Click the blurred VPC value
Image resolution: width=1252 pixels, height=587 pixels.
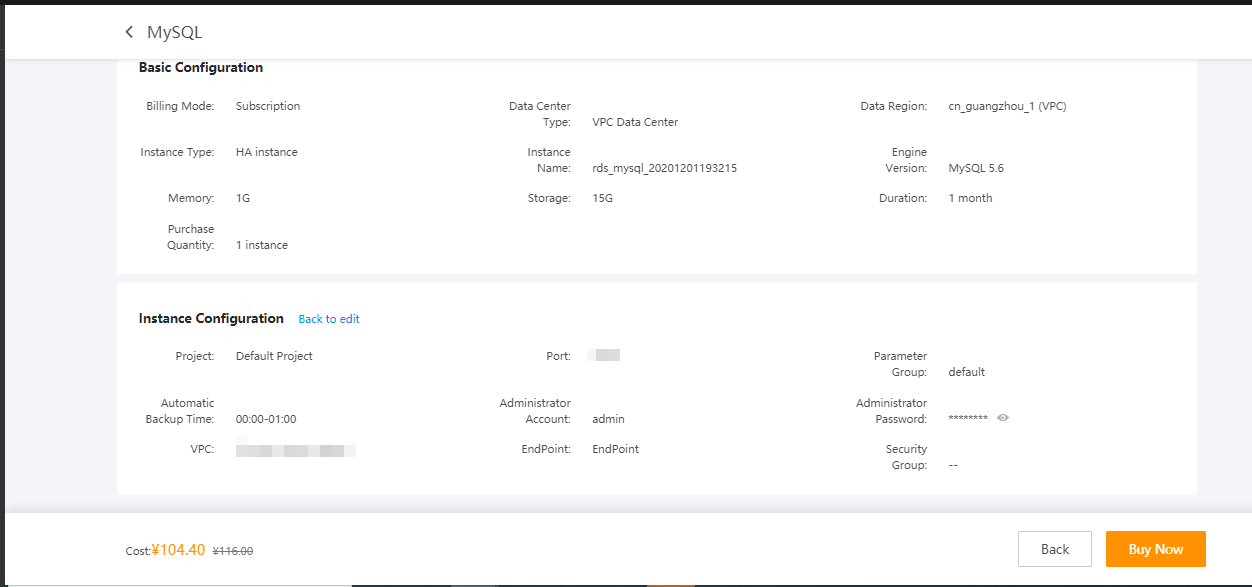tap(296, 449)
